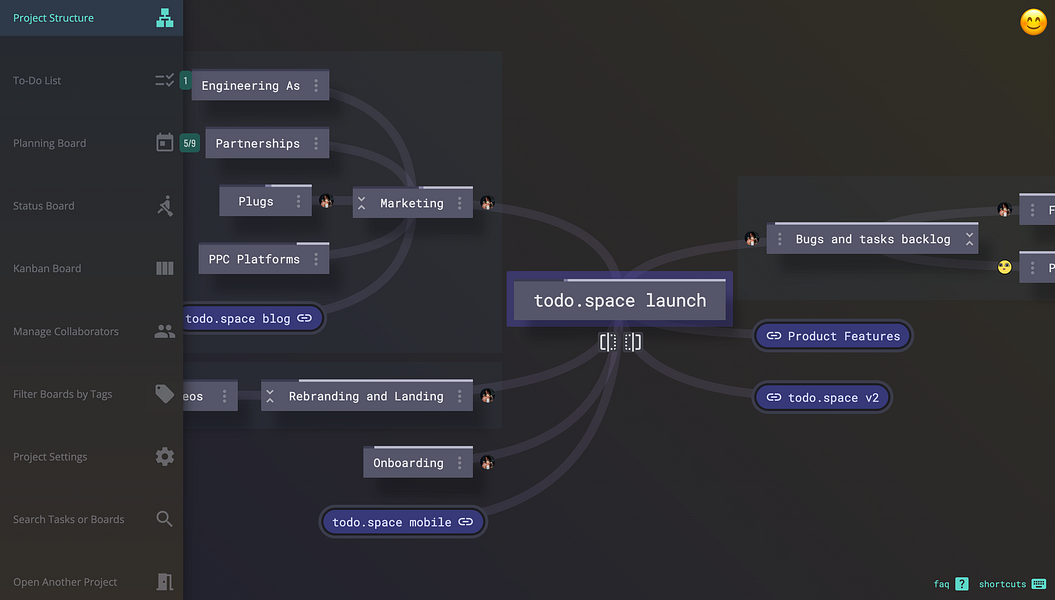The height and width of the screenshot is (600, 1055).
Task: Click the avatar next to Rebranding and Landing
Action: tap(487, 396)
